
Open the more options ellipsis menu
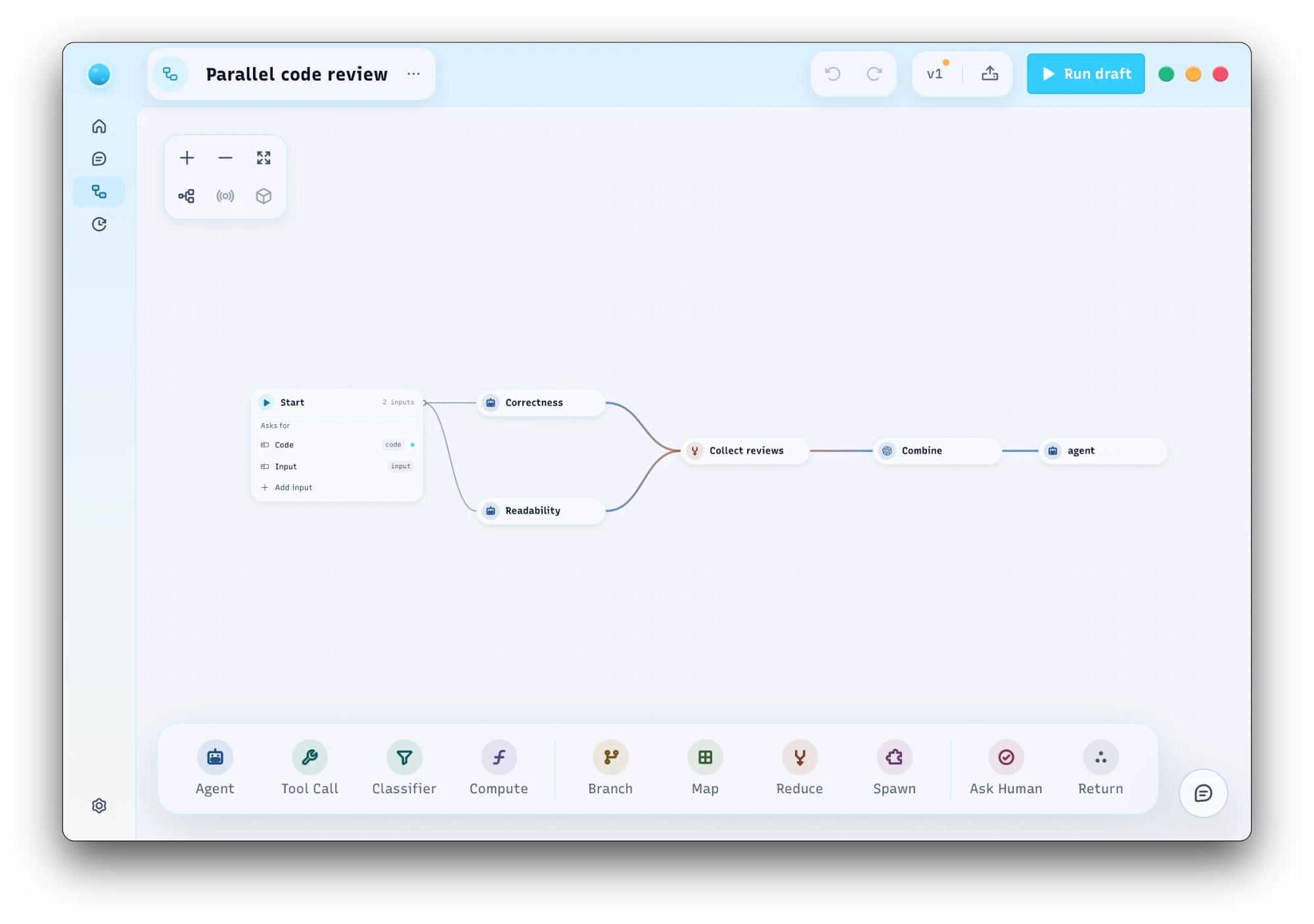point(413,74)
